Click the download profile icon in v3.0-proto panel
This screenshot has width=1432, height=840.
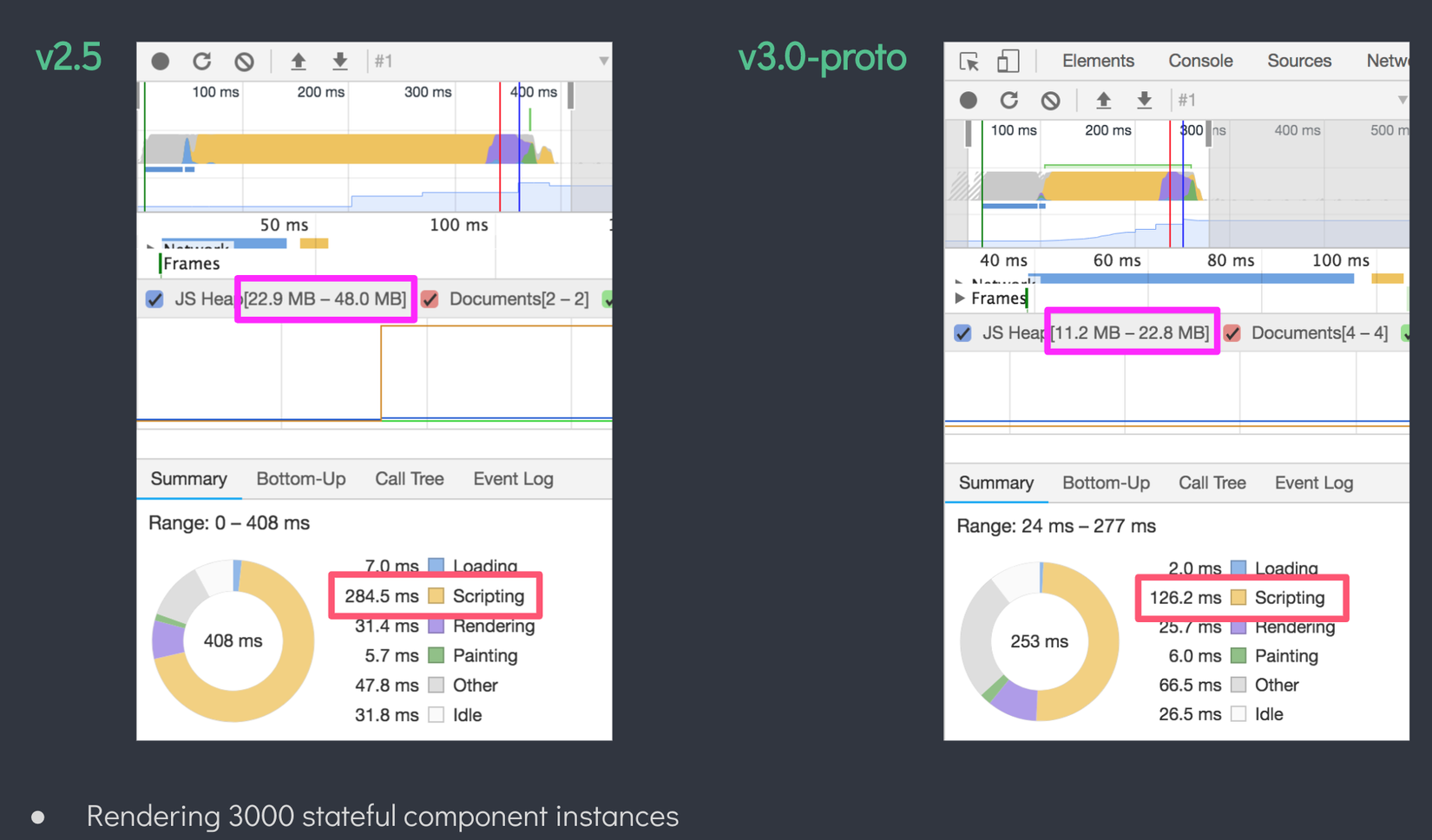pos(1145,100)
